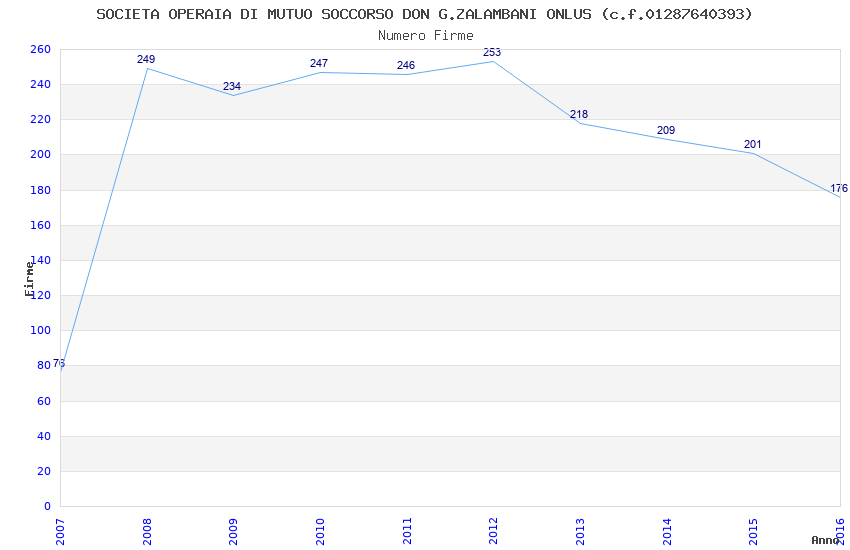
Task: Click the y-axis value 160
Action: coord(41,225)
